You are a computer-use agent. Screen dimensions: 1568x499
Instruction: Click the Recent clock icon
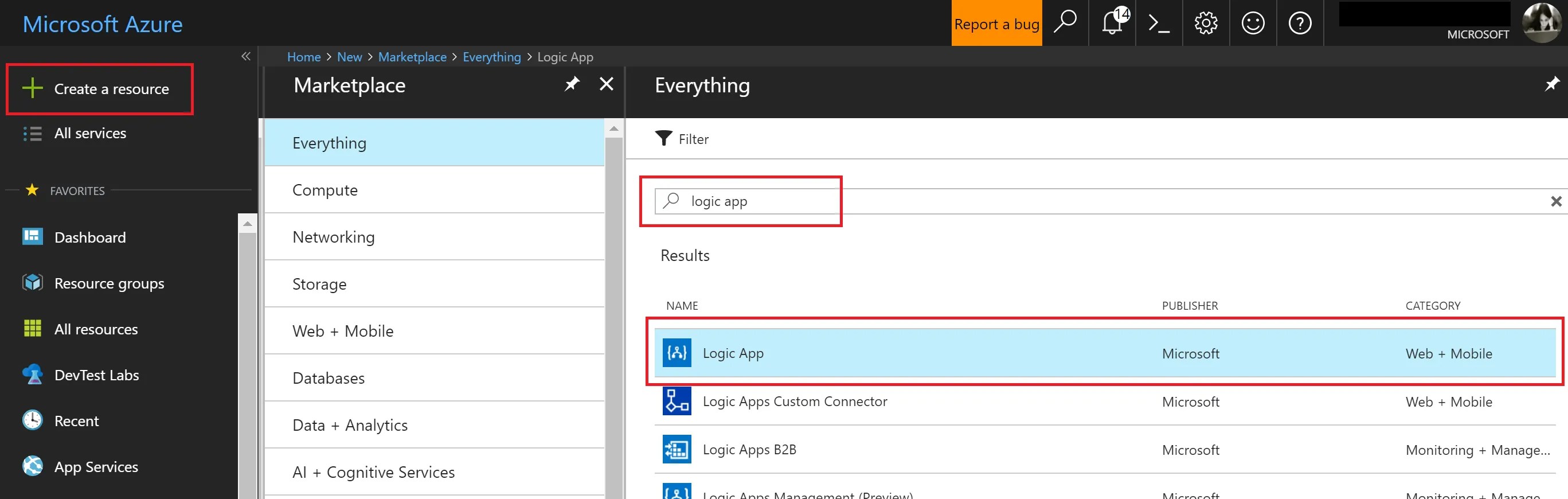tap(32, 420)
